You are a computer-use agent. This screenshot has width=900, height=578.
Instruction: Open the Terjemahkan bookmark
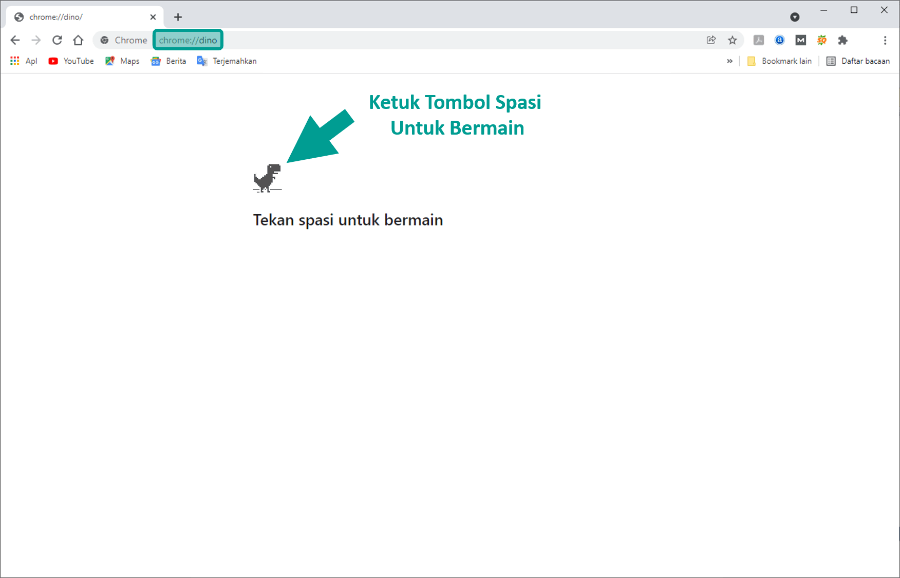(x=227, y=61)
